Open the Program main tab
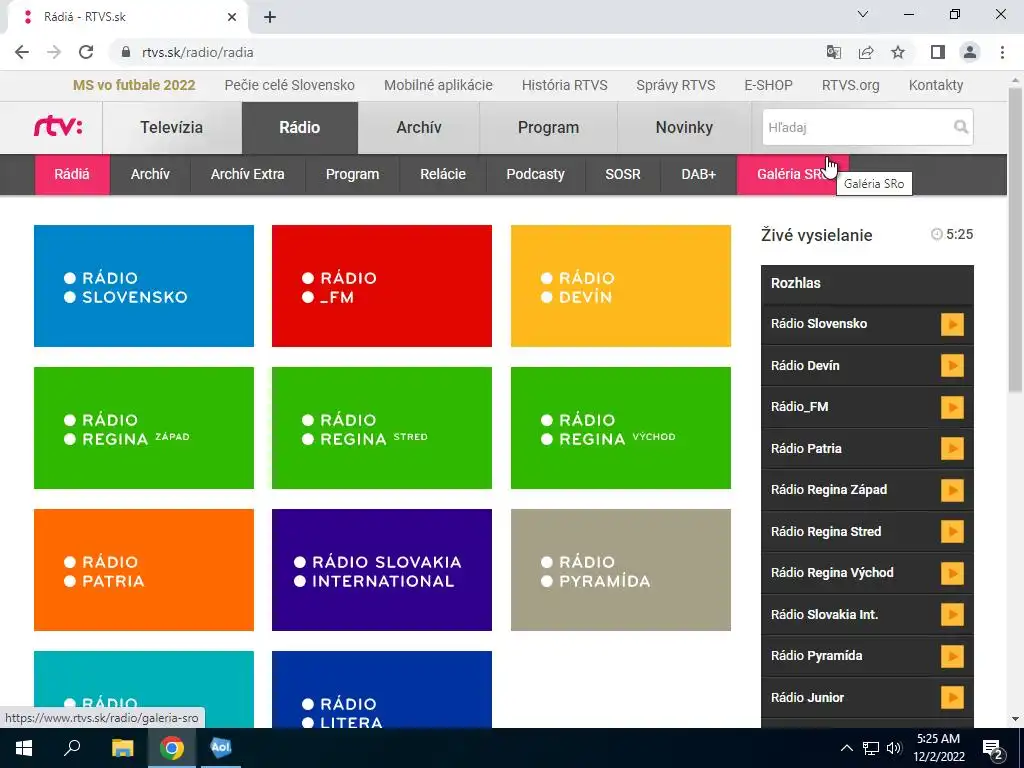The image size is (1024, 768). (549, 127)
